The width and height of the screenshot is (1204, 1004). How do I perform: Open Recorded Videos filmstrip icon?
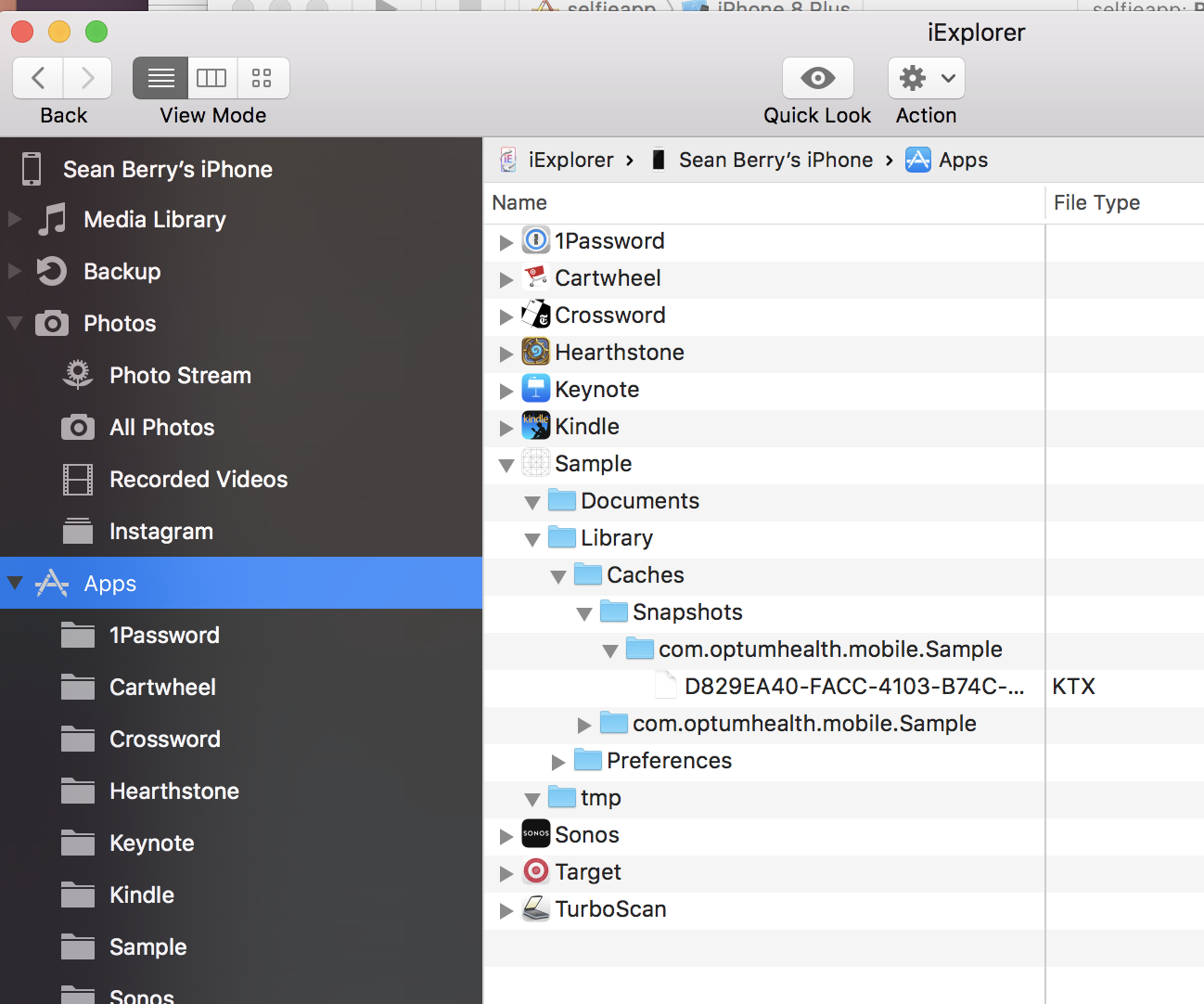78,479
